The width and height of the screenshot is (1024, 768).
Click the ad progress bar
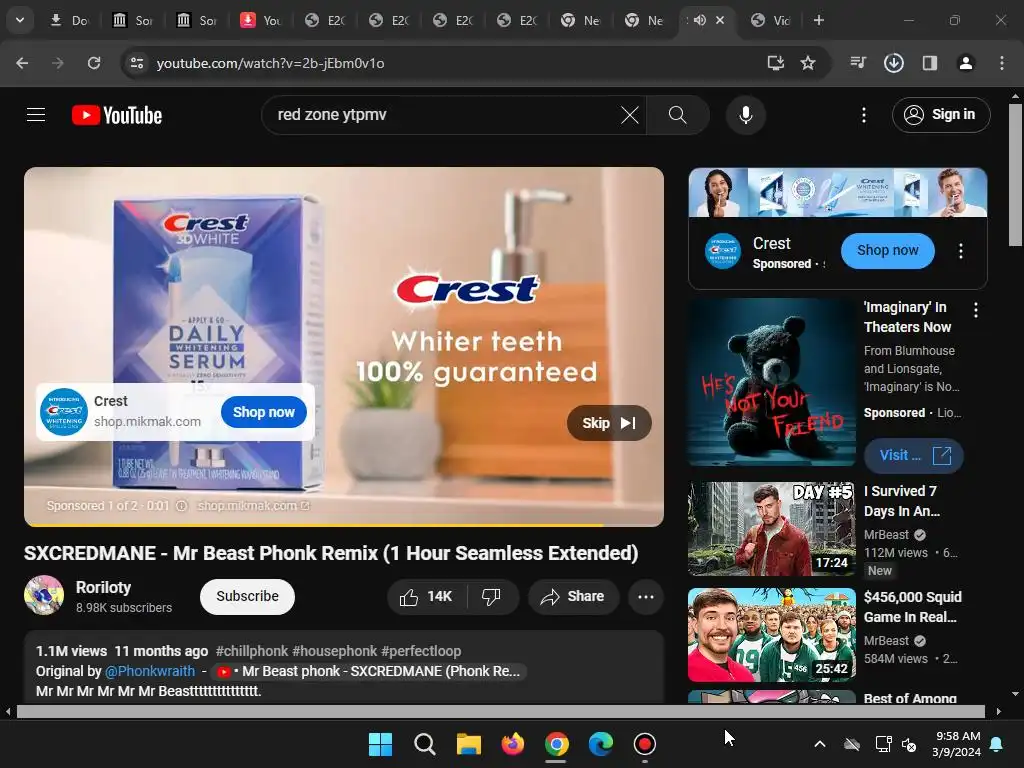(344, 524)
